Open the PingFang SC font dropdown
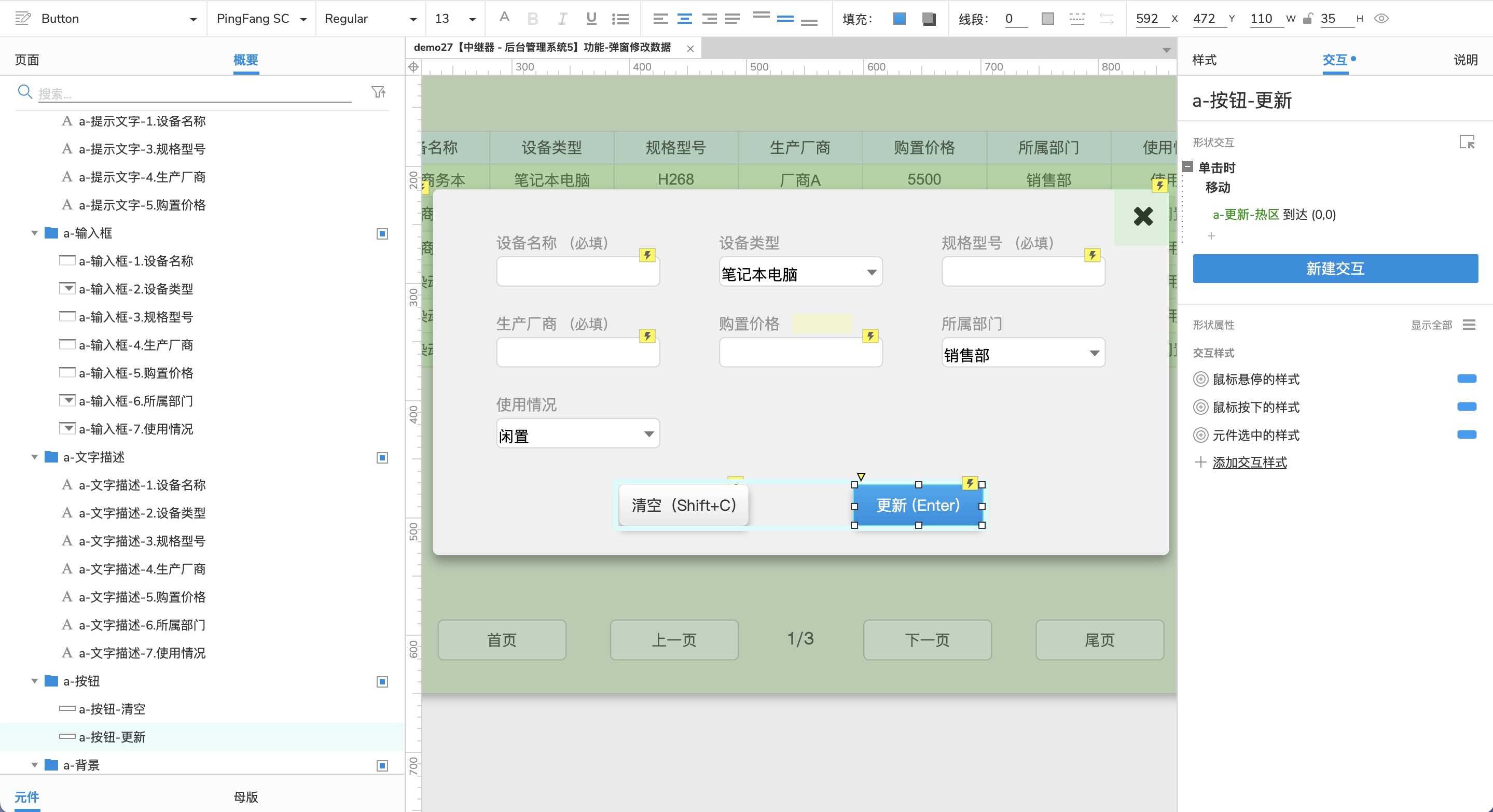 point(302,19)
